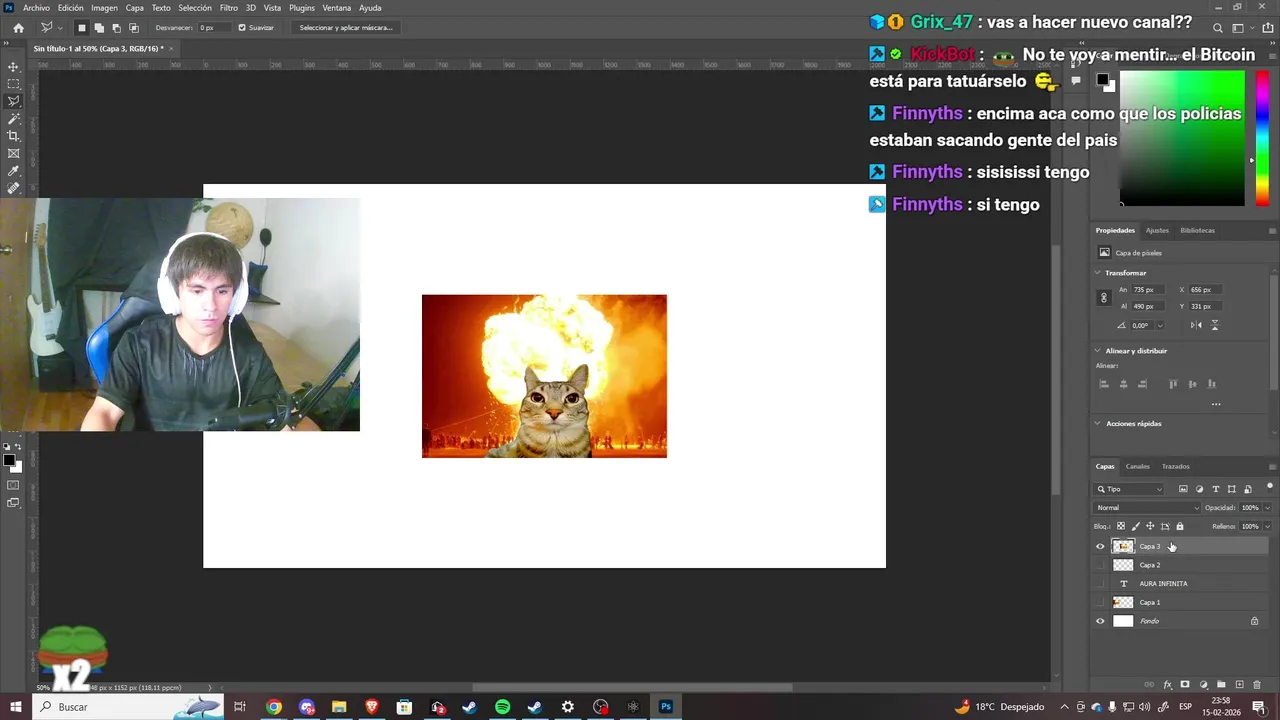The width and height of the screenshot is (1280, 720).
Task: Collapse the Transformar section
Action: tap(1098, 273)
